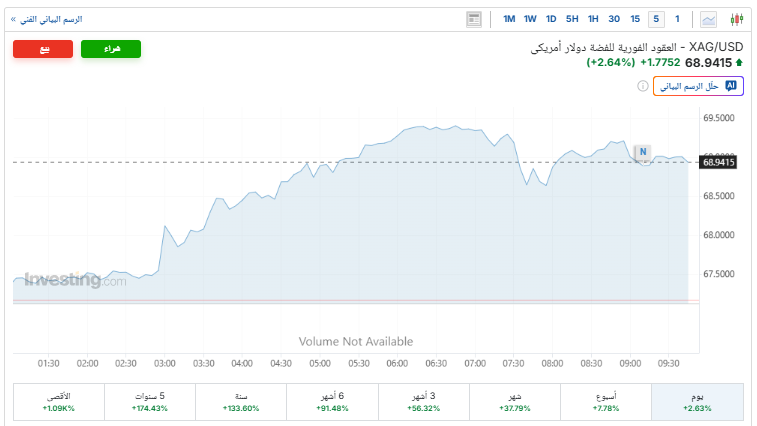The width and height of the screenshot is (757, 426).
Task: Select the area chart type icon
Action: pos(709,19)
